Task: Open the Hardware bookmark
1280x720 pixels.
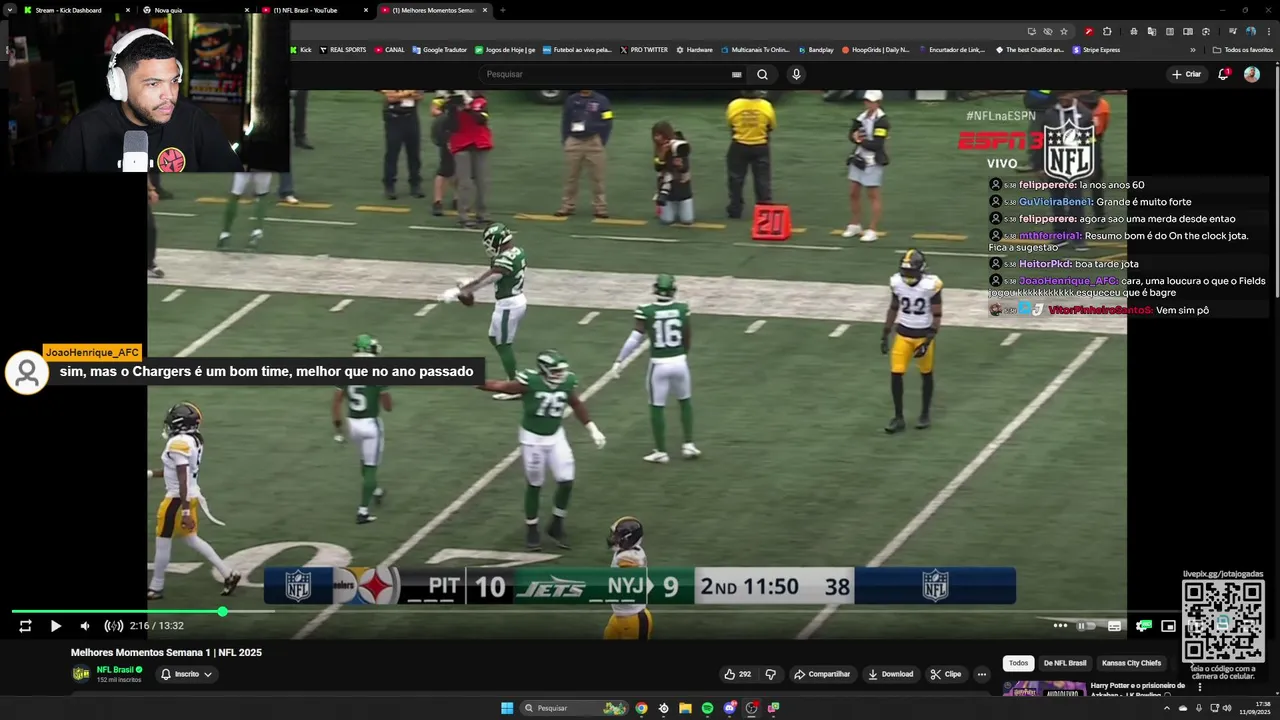Action: 694,49
